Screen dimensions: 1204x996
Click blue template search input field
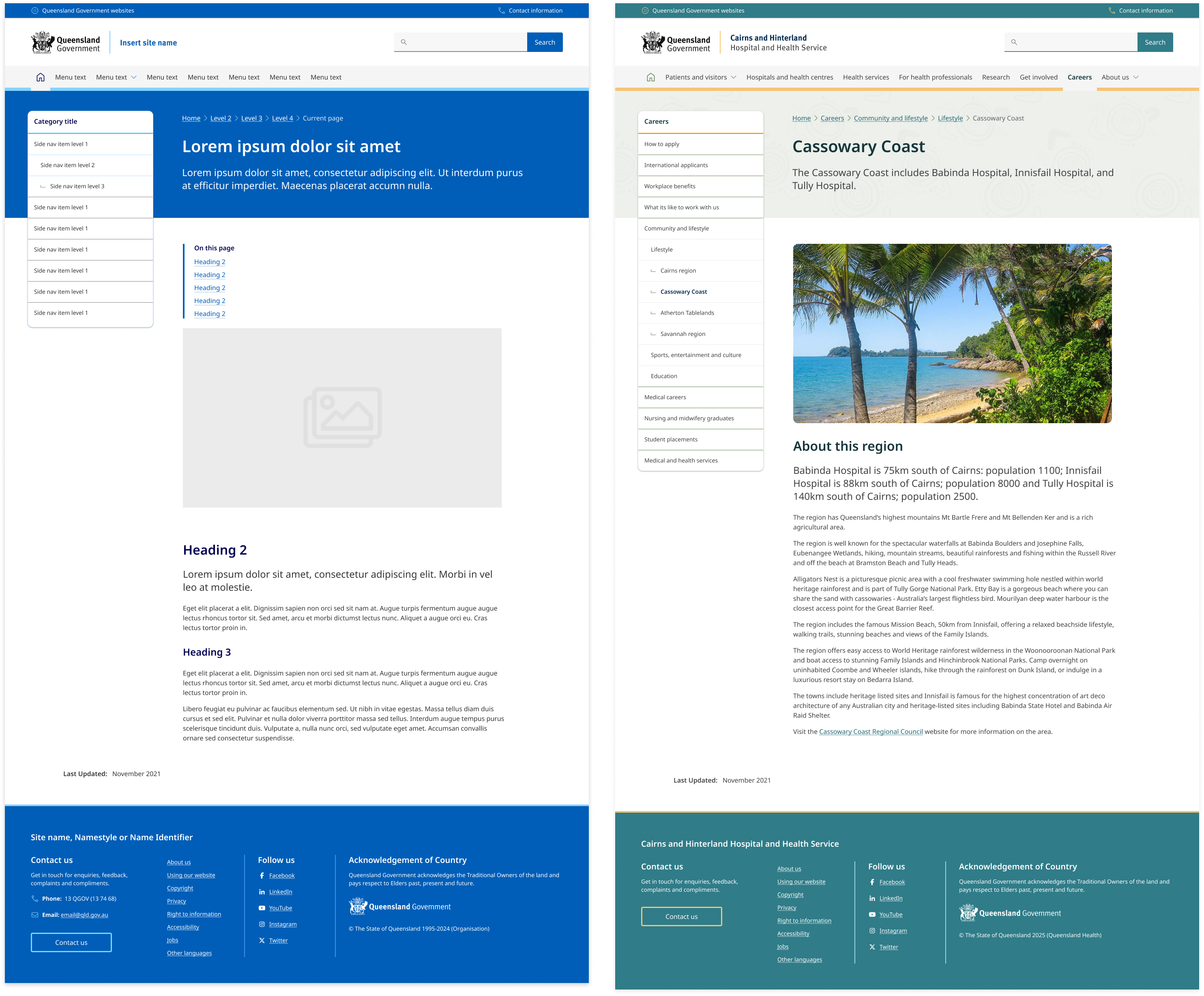tap(461, 42)
